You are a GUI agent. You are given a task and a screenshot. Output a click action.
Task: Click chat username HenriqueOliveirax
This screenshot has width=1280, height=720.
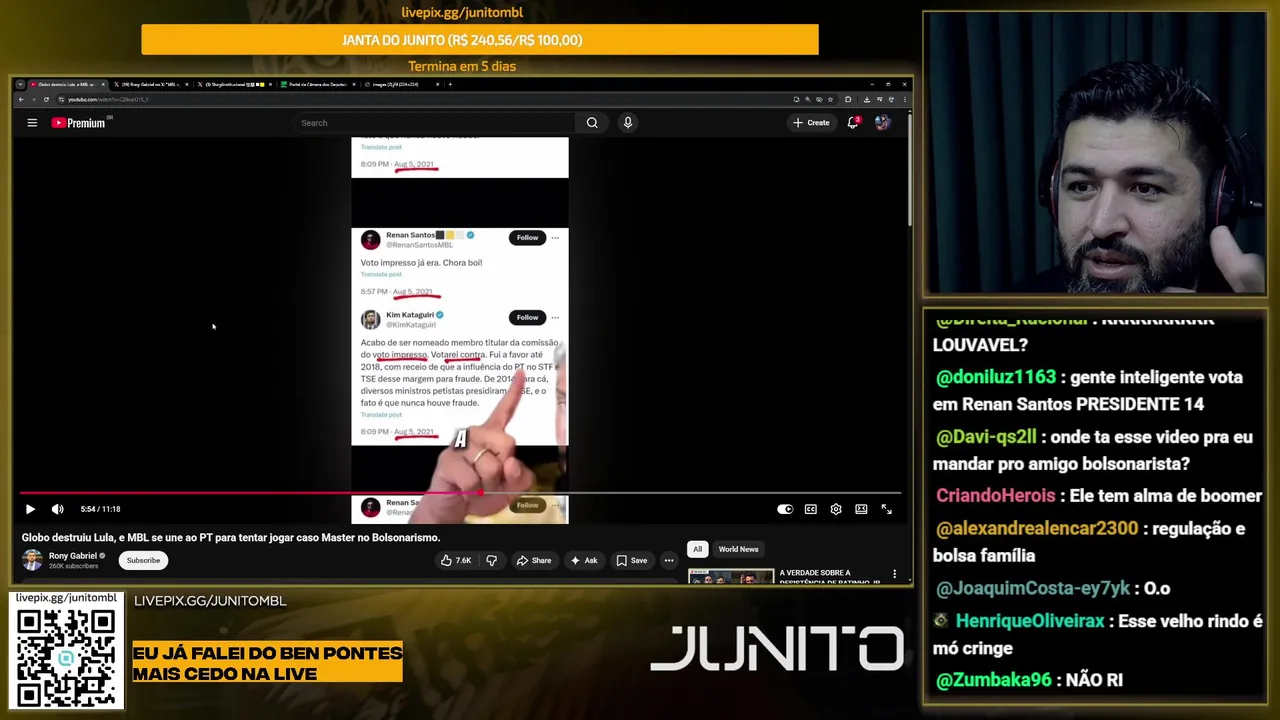pyautogui.click(x=1030, y=621)
